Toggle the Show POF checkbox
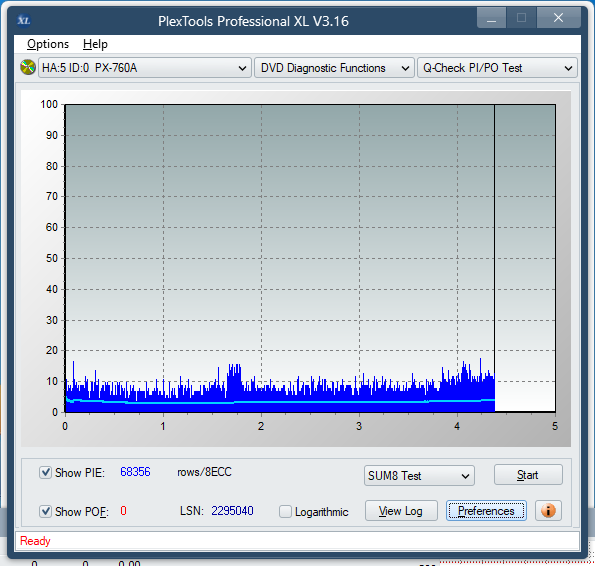 pos(46,511)
